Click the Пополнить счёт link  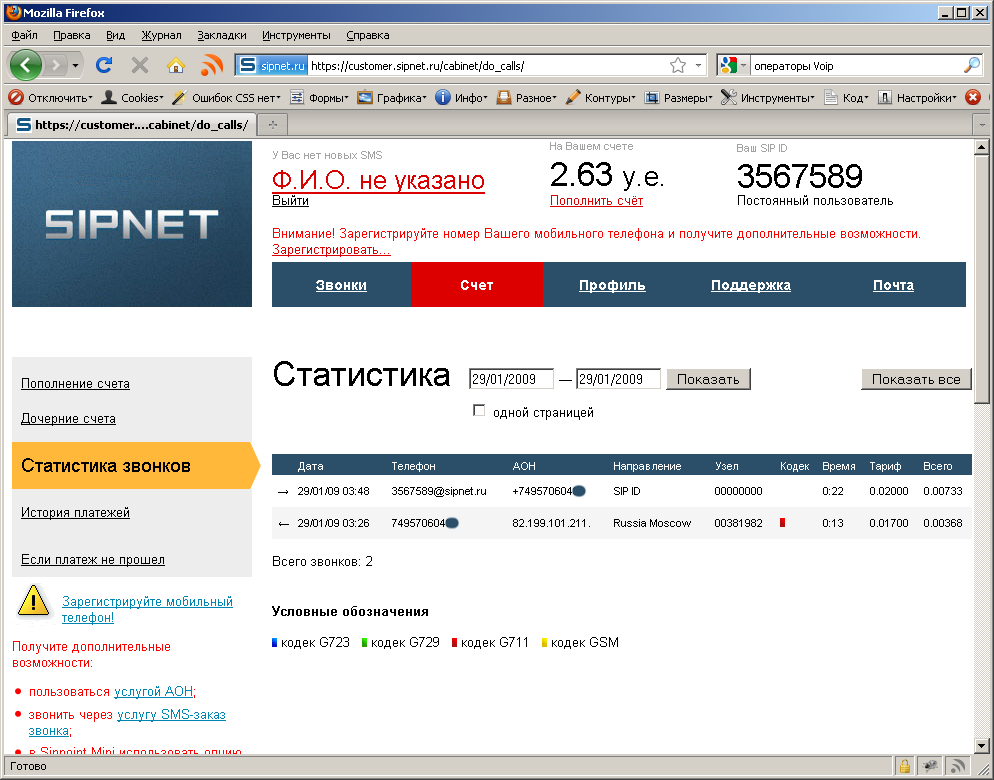597,200
